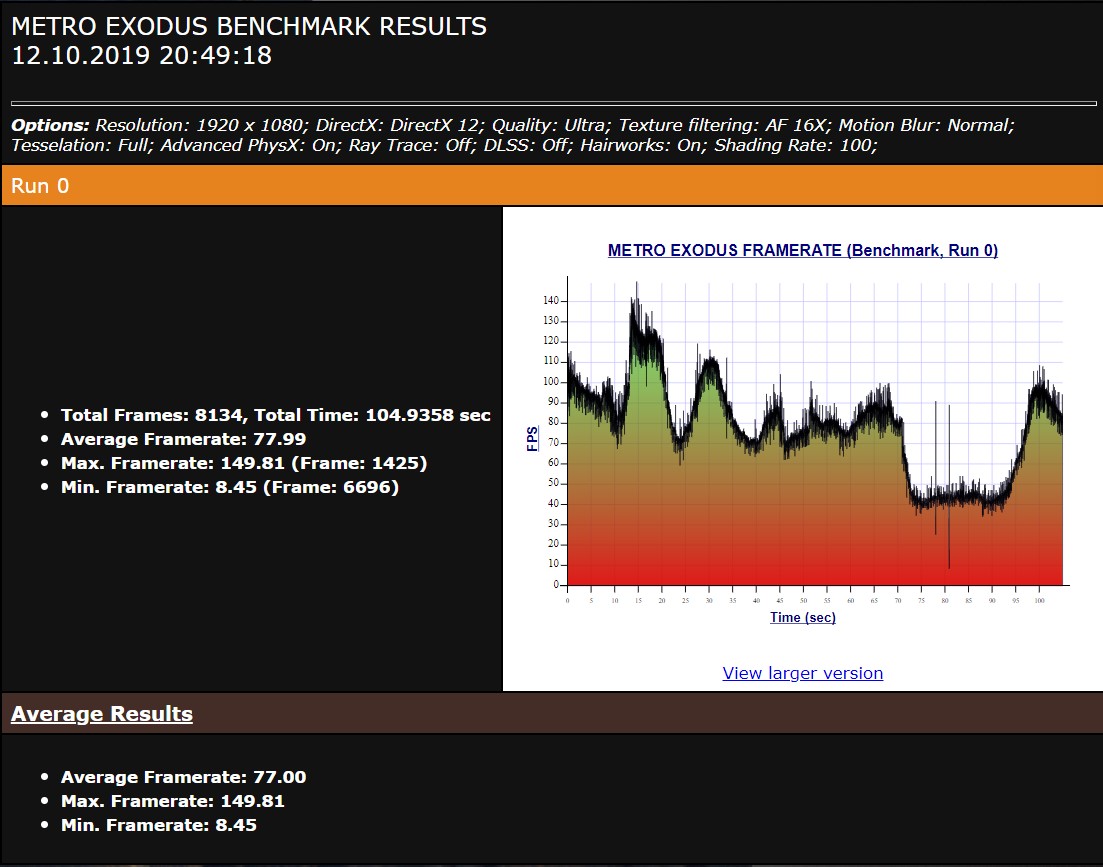Click the 'Run 0' orange header bar
The width and height of the screenshot is (1103, 867).
(x=552, y=186)
